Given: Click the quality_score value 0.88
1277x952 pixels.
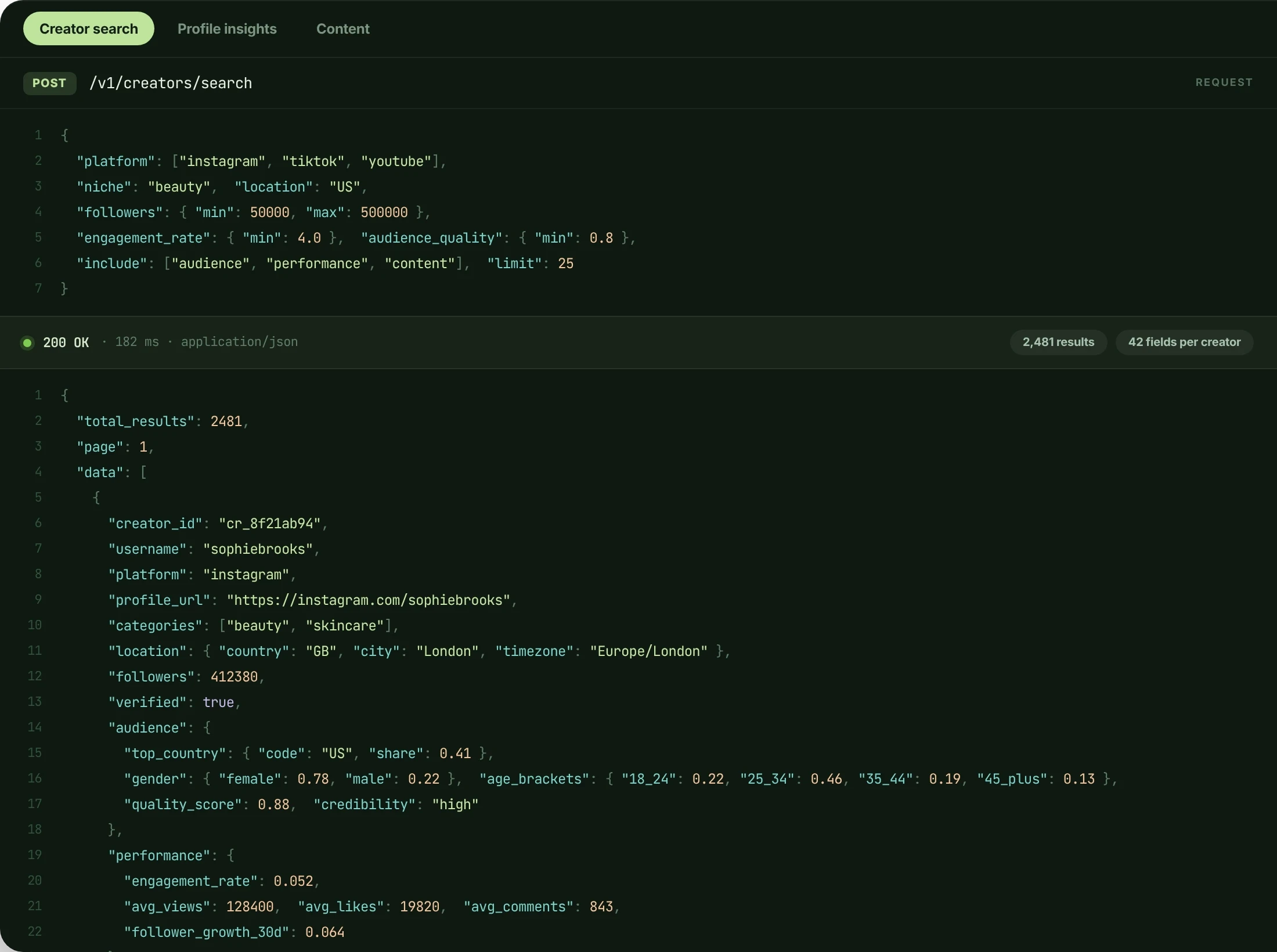Looking at the screenshot, I should point(274,805).
